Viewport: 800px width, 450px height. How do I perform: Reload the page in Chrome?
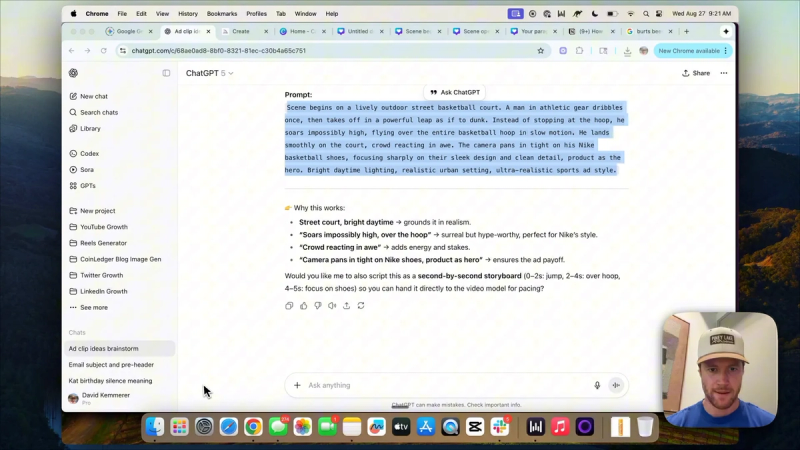coord(104,51)
